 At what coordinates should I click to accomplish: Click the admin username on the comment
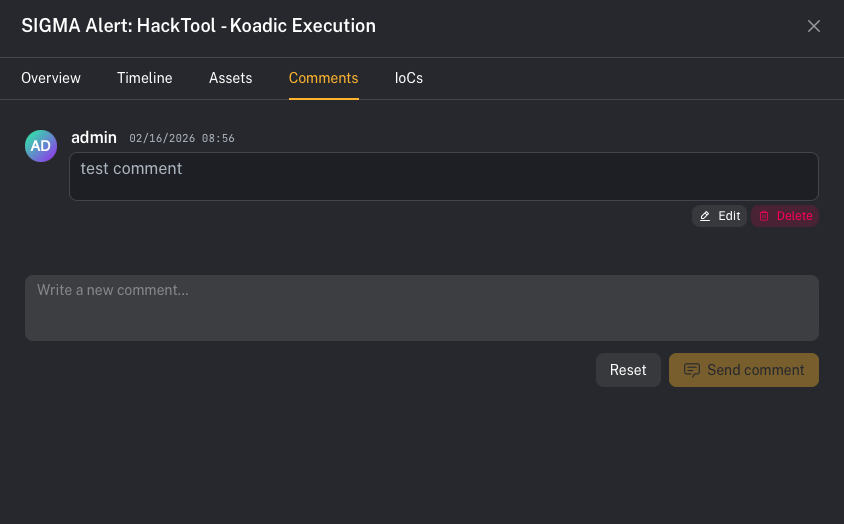[94, 137]
